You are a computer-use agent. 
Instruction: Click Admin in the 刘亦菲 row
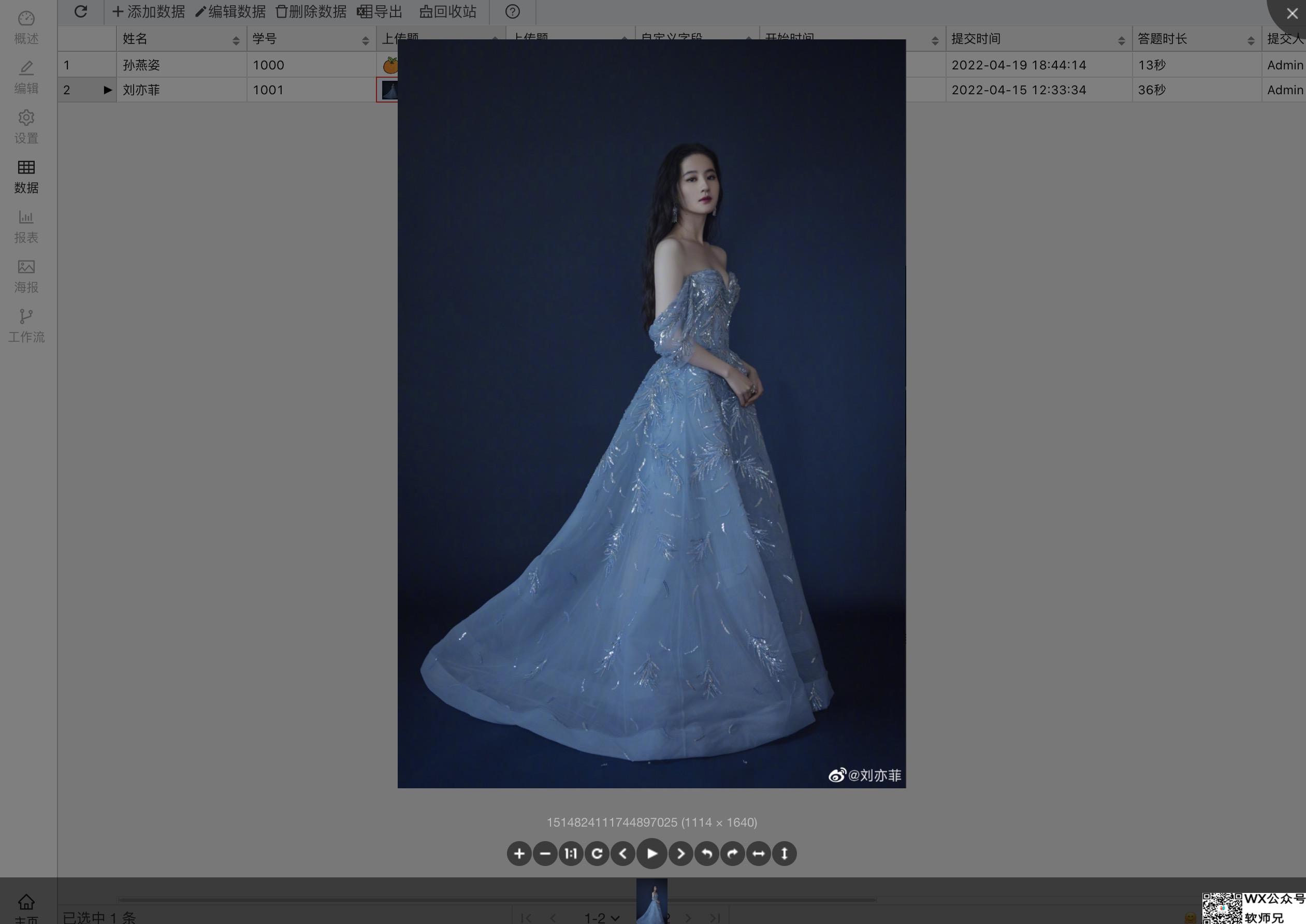click(1285, 90)
